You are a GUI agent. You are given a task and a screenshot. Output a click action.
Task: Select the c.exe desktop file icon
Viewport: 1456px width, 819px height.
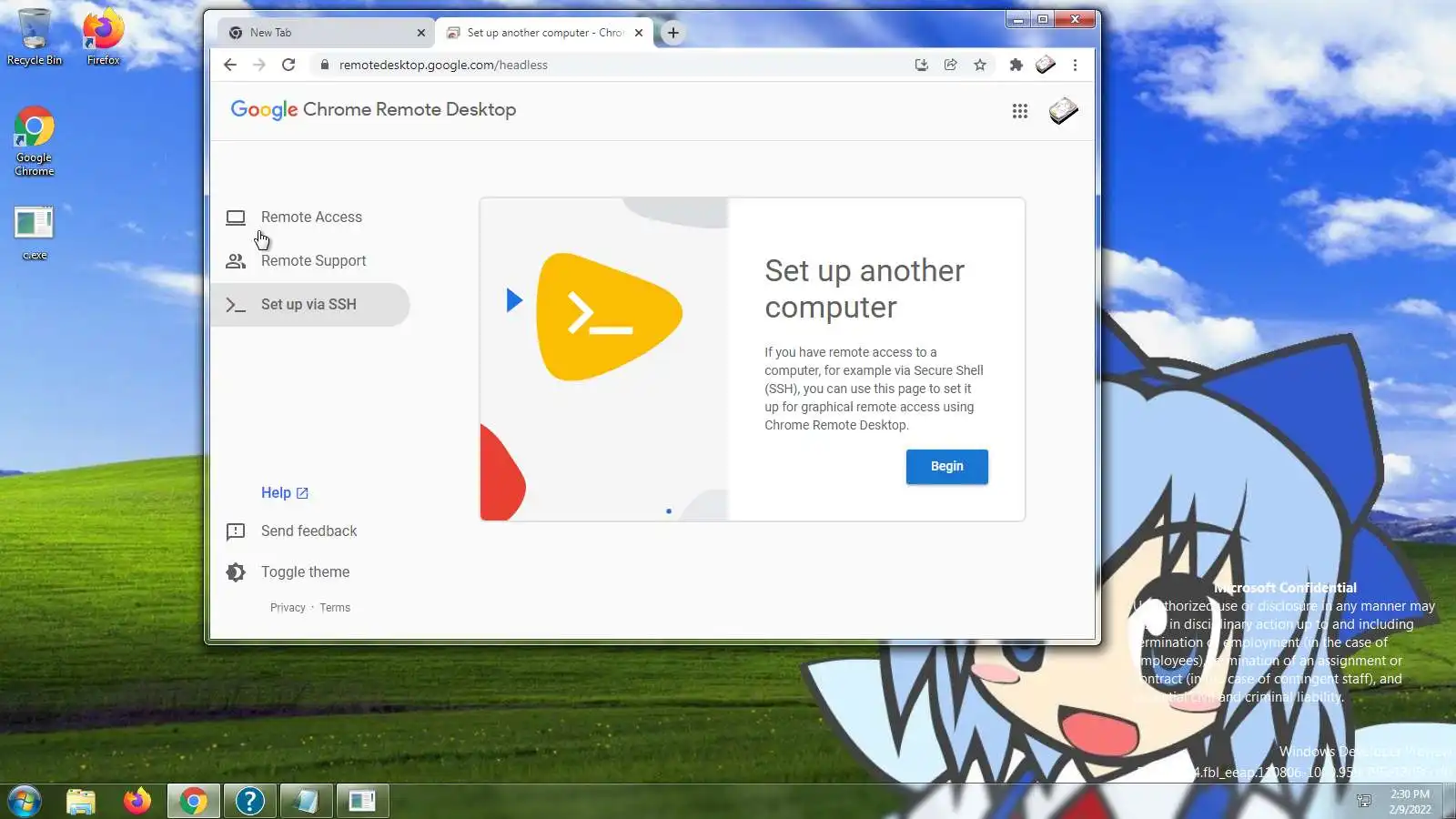point(35,233)
